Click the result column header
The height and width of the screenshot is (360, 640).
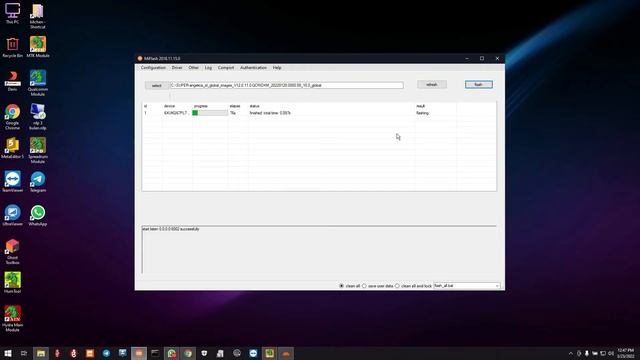click(x=420, y=106)
